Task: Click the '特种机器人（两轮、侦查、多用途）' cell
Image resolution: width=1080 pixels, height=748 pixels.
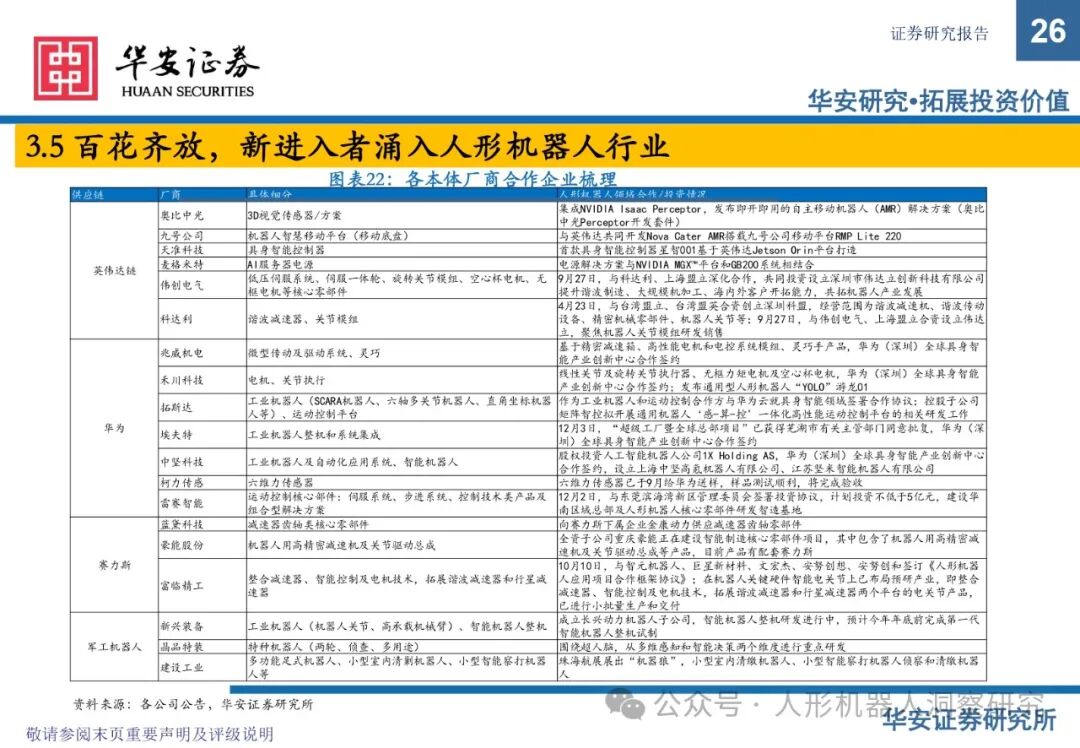Action: click(x=402, y=647)
